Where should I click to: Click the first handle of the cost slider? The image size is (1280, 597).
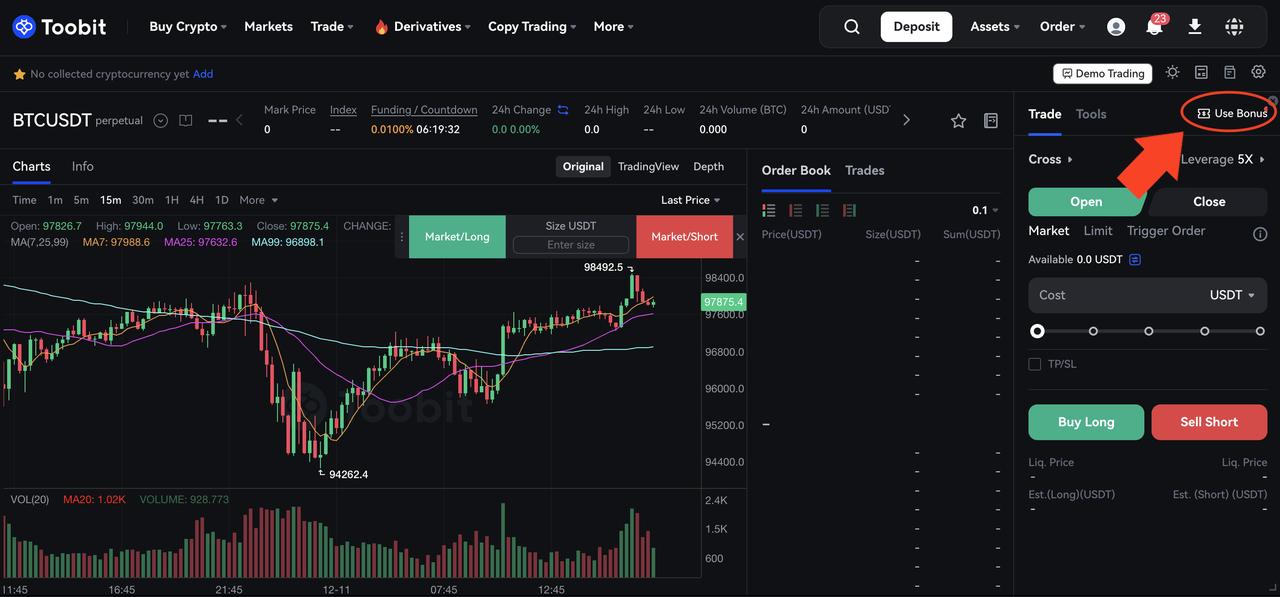pyautogui.click(x=1037, y=331)
